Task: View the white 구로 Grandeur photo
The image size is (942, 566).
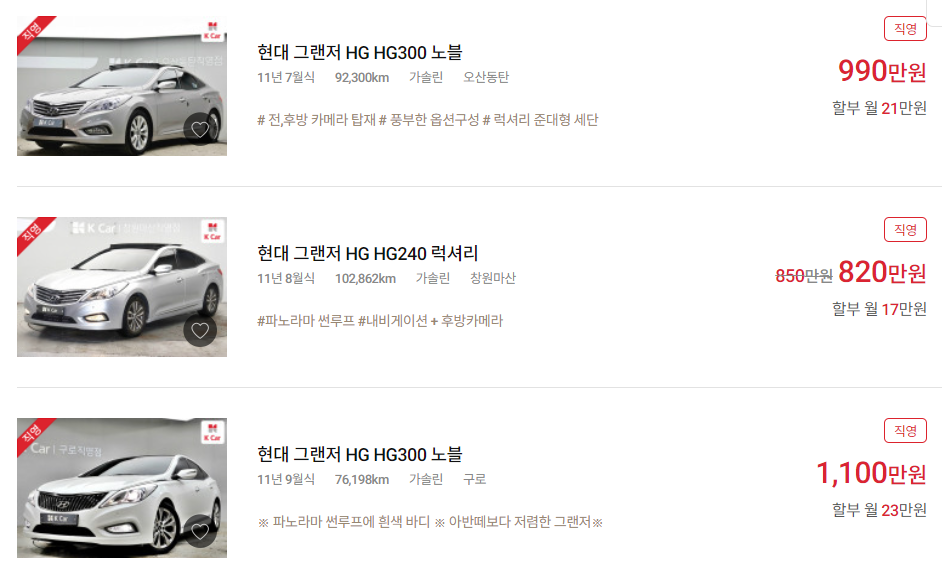Action: [x=122, y=488]
